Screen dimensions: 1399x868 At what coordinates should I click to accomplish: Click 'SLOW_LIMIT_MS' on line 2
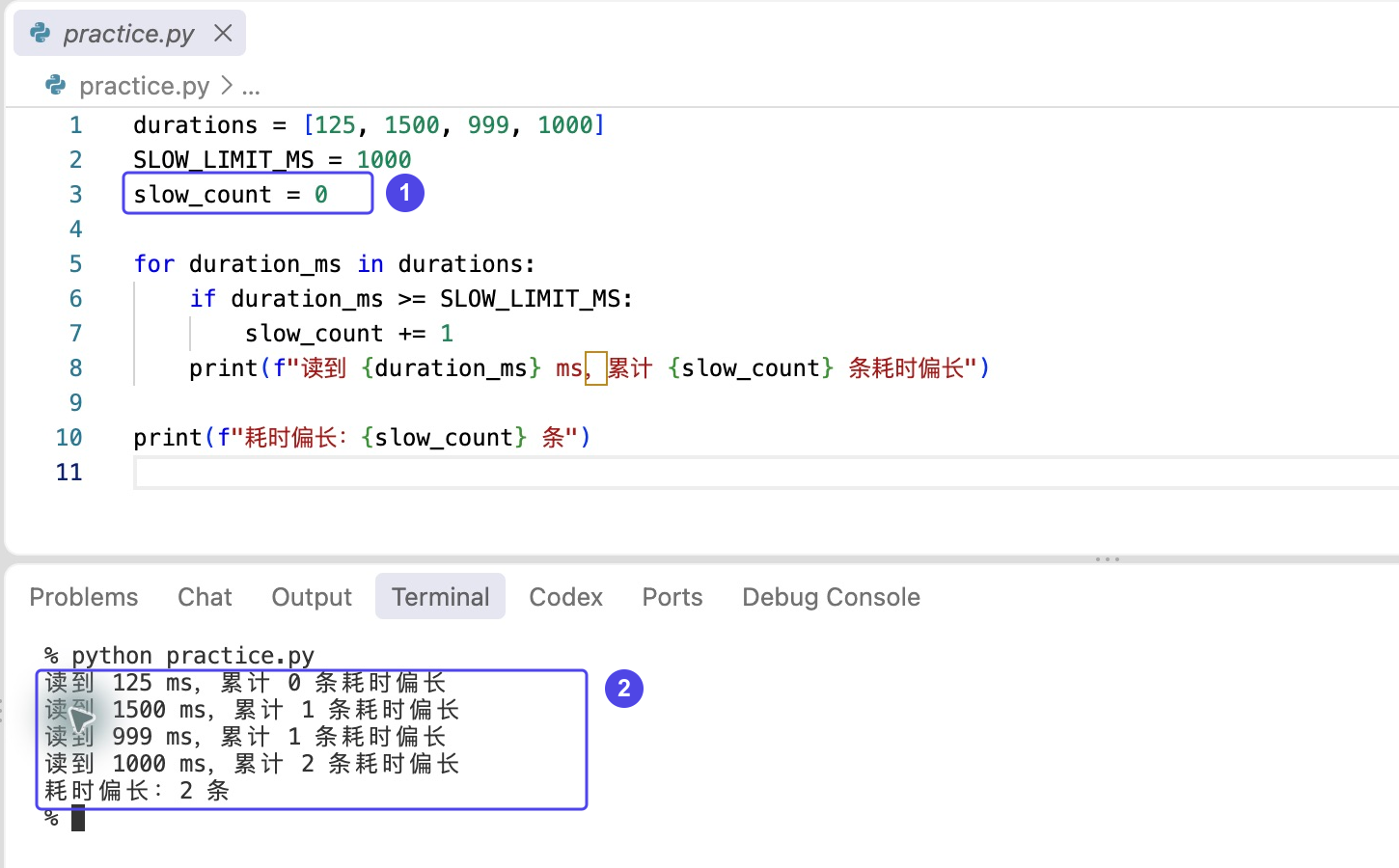[224, 160]
